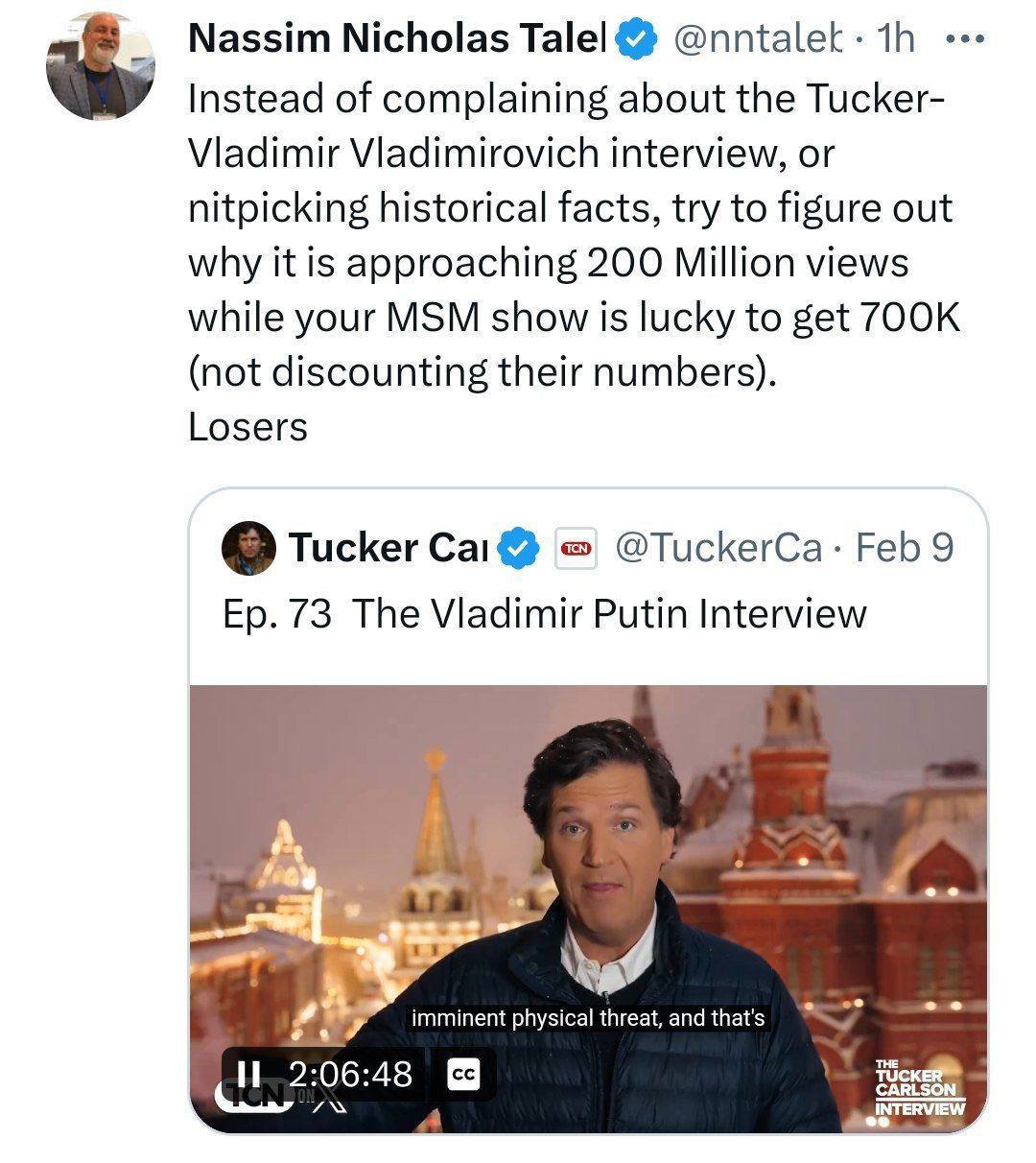Image resolution: width=1036 pixels, height=1163 pixels.
Task: Open the @nntaleb handle link
Action: [757, 39]
